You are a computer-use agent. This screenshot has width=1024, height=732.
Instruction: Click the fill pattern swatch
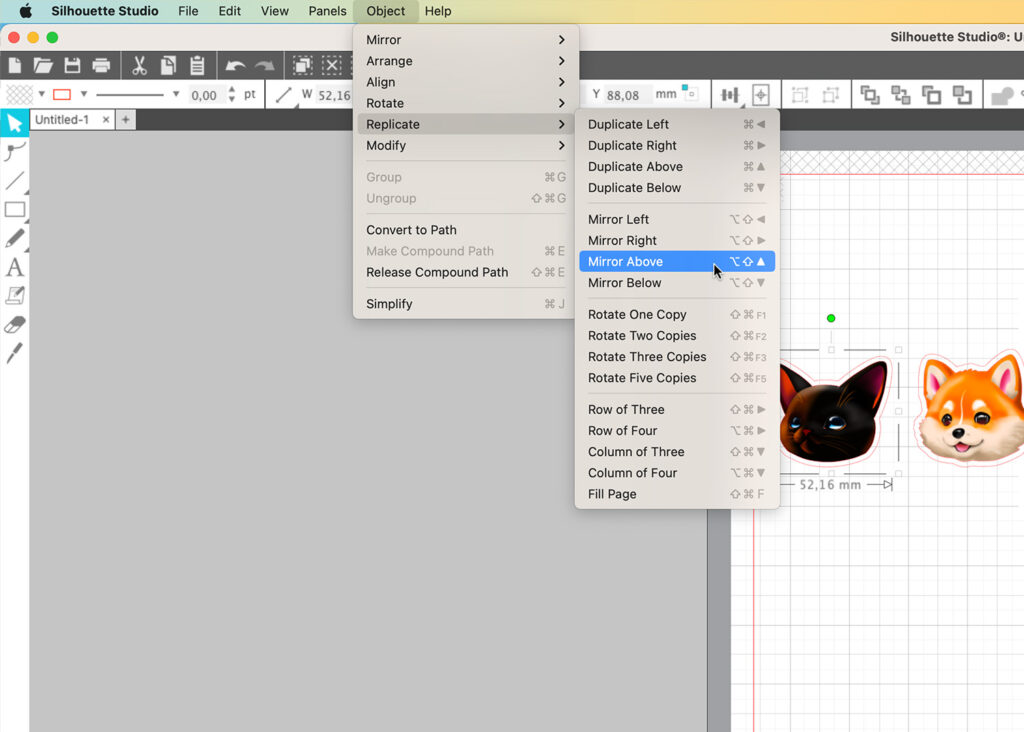tap(19, 95)
